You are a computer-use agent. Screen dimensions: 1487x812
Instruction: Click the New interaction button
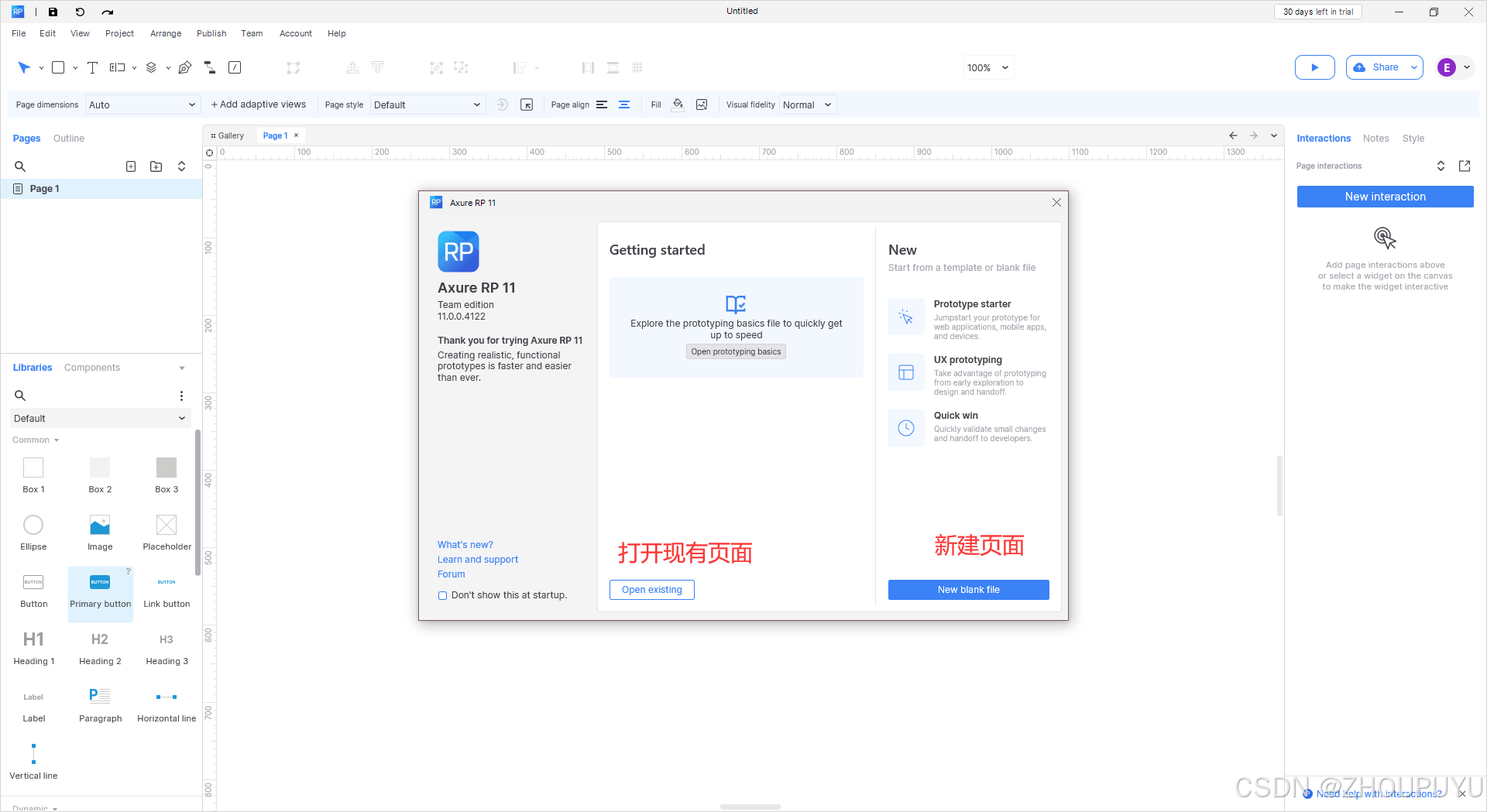[1385, 197]
